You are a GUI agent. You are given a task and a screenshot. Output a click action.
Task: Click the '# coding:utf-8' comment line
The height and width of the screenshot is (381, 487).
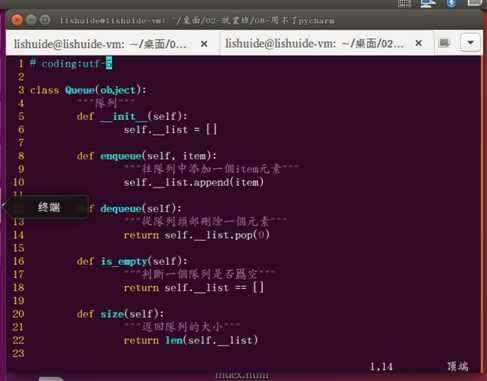pos(71,63)
